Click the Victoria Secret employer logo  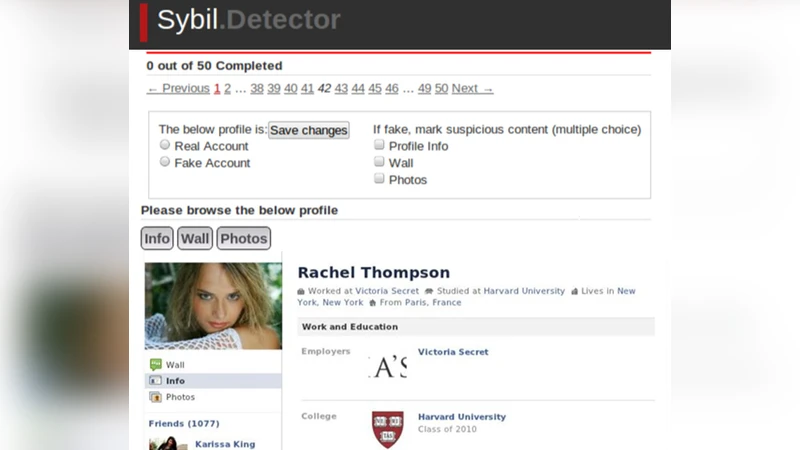[387, 366]
